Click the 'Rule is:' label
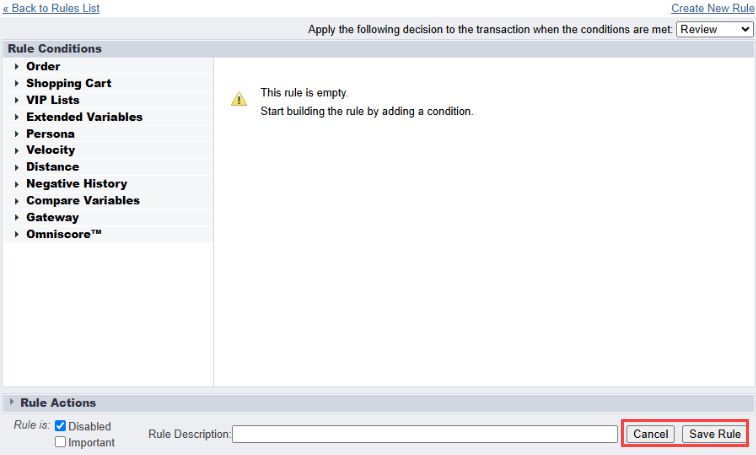This screenshot has width=756, height=455. coord(32,425)
